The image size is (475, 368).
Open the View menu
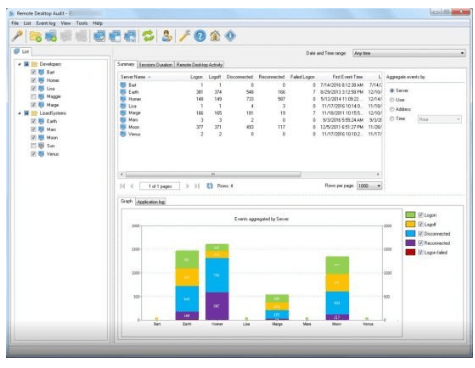[66, 23]
